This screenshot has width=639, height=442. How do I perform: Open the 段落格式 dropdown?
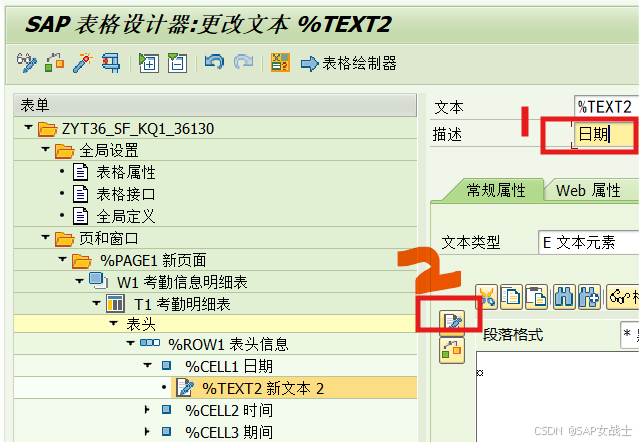[630, 335]
